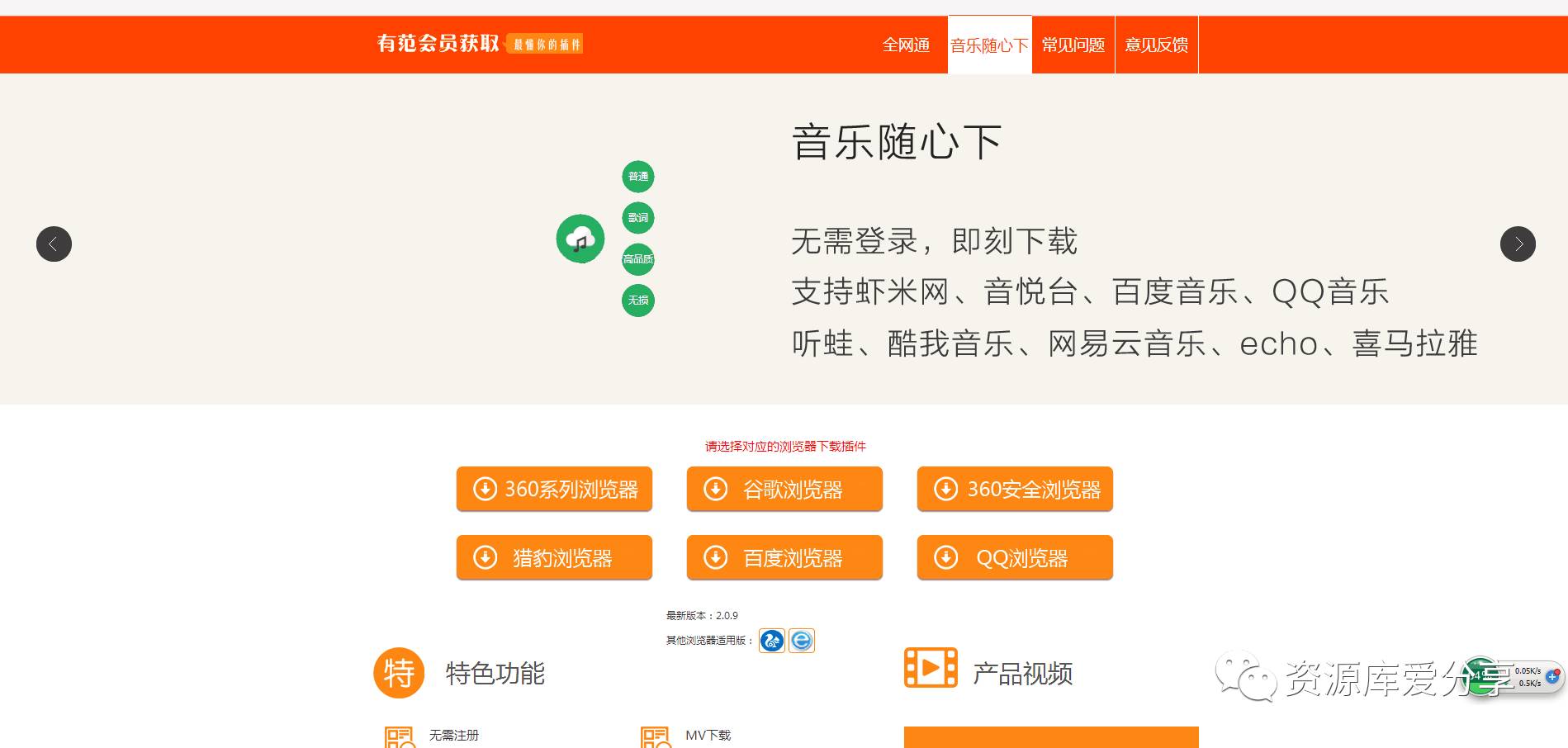Advance to the next carousel slide
Viewport: 1568px width, 748px height.
[1518, 244]
